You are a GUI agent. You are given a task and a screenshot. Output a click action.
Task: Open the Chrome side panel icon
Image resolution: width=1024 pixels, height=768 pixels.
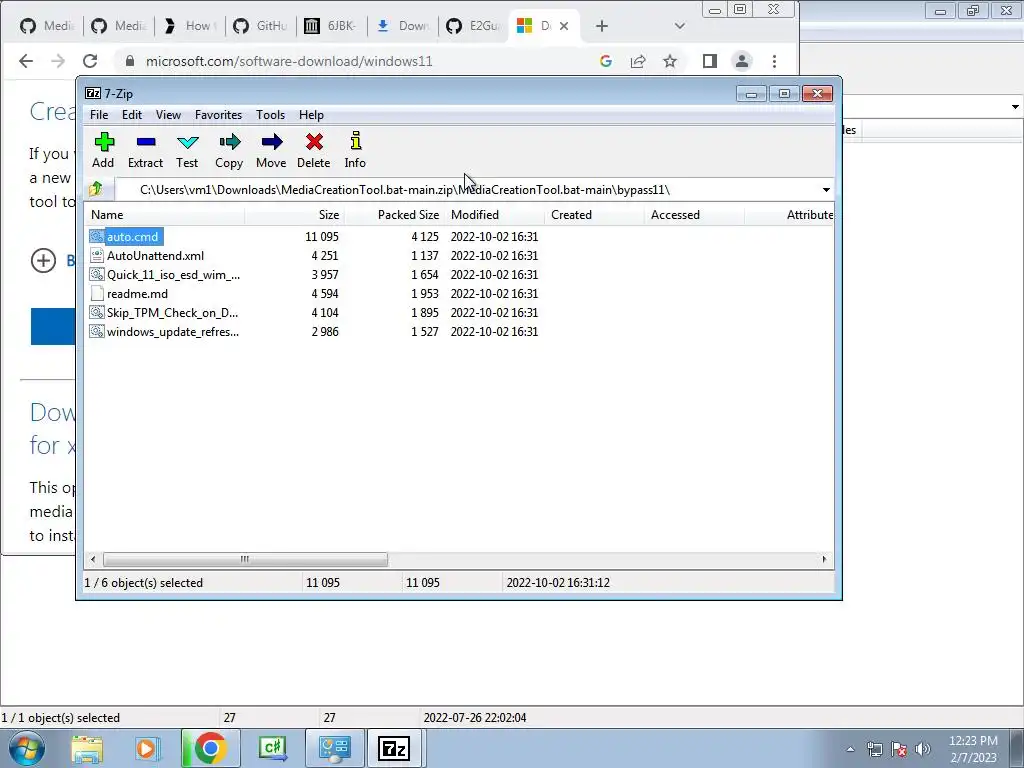[710, 61]
